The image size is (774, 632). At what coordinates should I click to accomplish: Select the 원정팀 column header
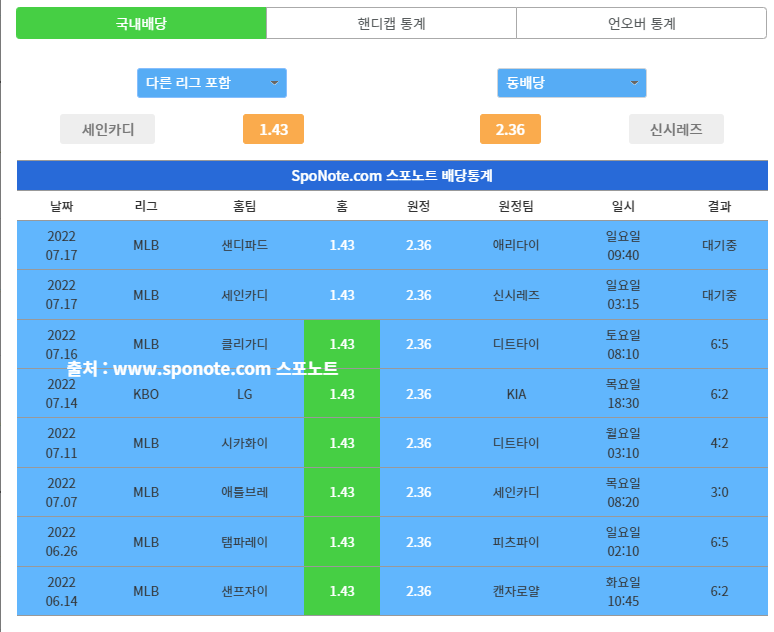[x=516, y=206]
